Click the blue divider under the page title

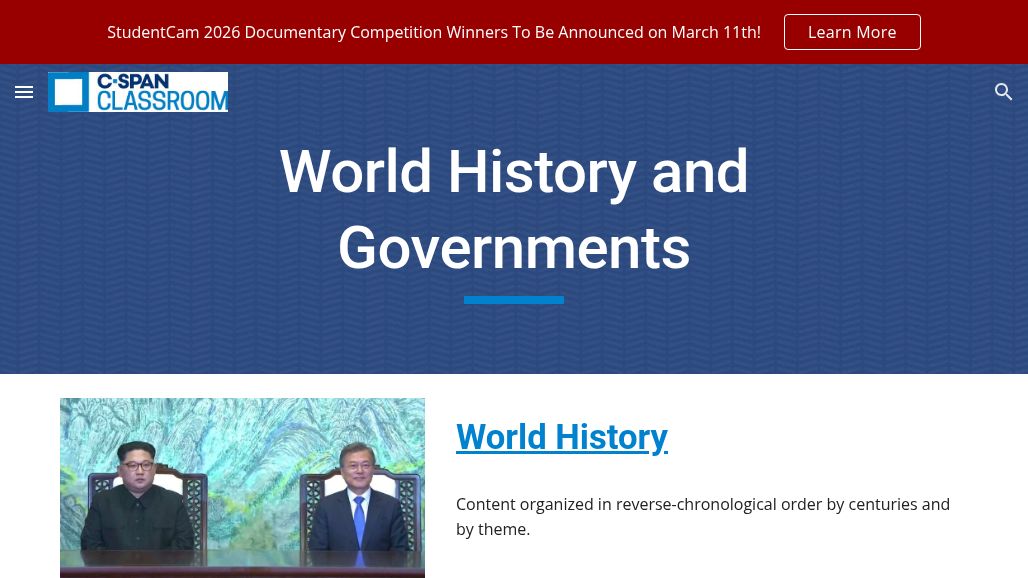[513, 299]
